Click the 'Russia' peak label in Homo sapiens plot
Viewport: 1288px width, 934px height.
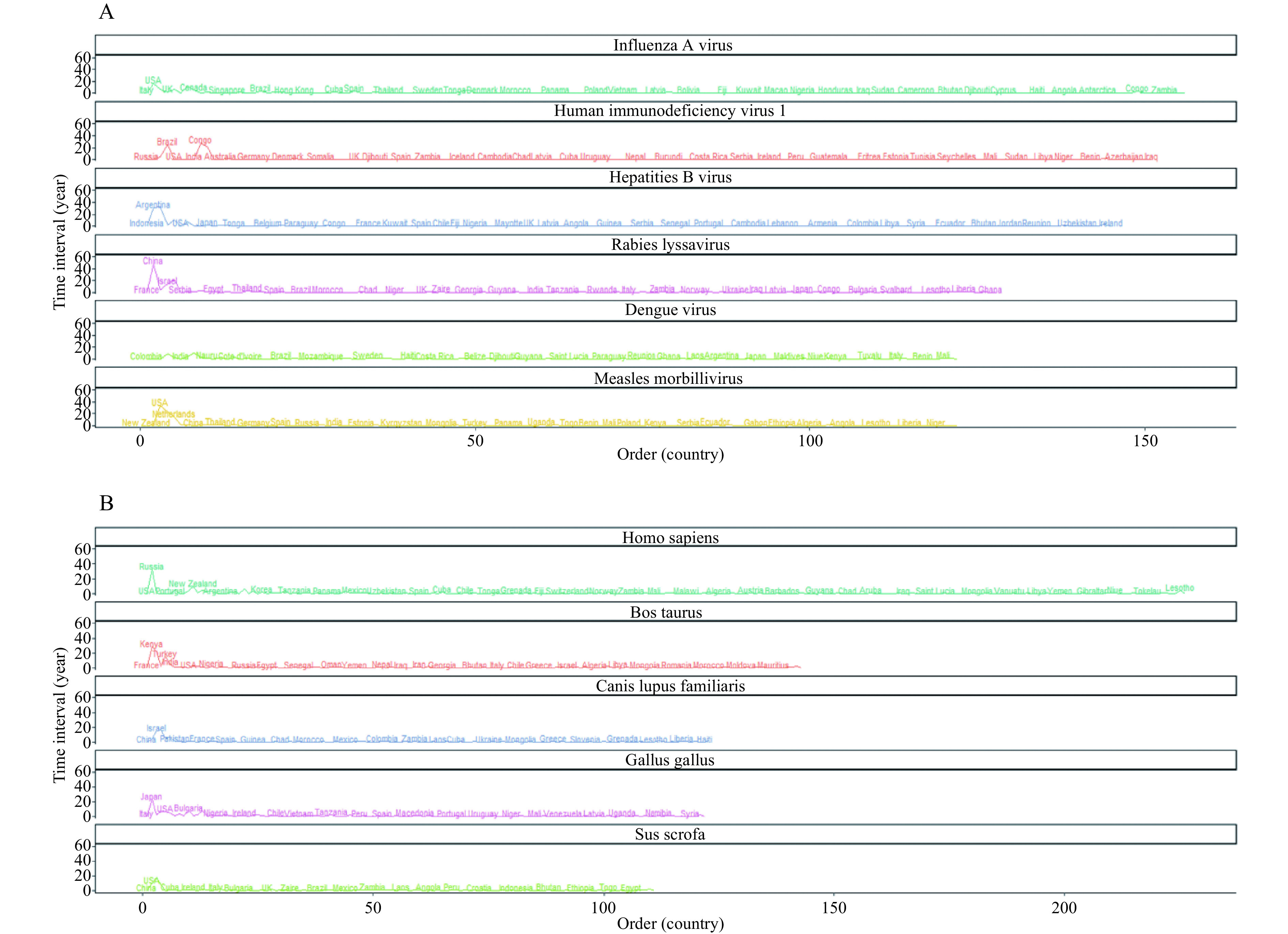point(151,567)
